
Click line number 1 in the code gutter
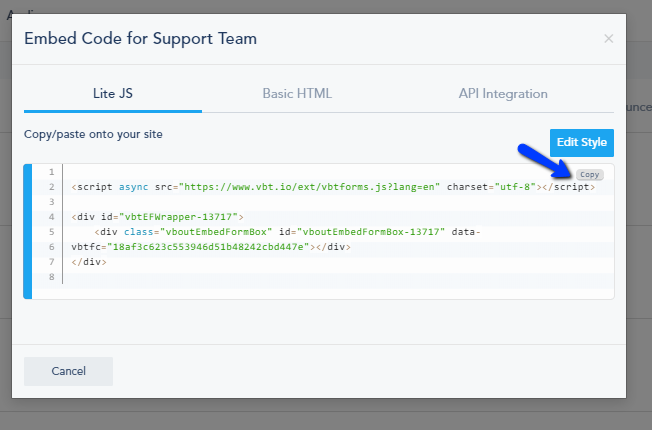52,172
